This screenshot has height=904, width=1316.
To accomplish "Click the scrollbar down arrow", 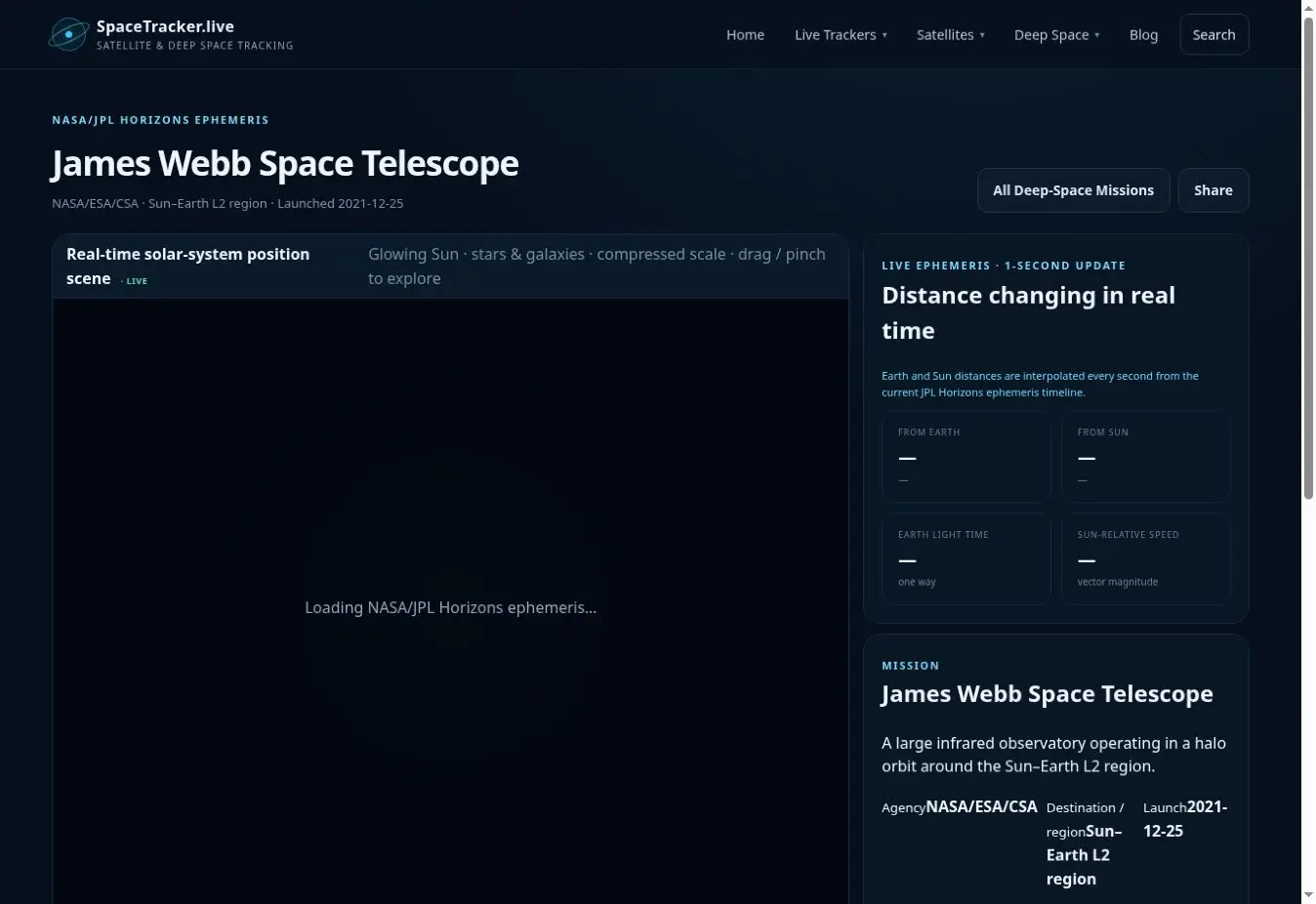I will [1308, 895].
